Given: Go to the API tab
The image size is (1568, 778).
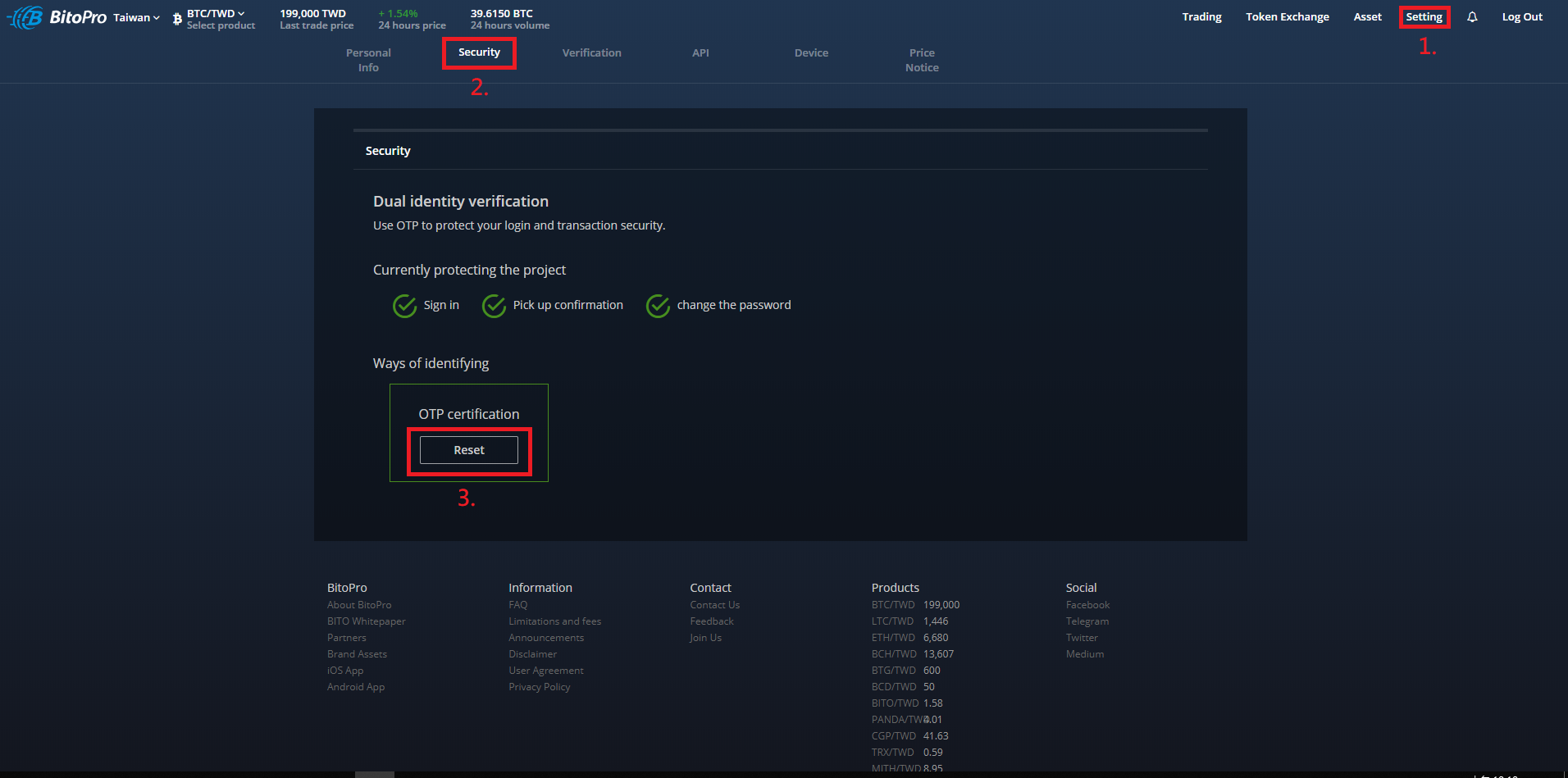Looking at the screenshot, I should point(700,53).
